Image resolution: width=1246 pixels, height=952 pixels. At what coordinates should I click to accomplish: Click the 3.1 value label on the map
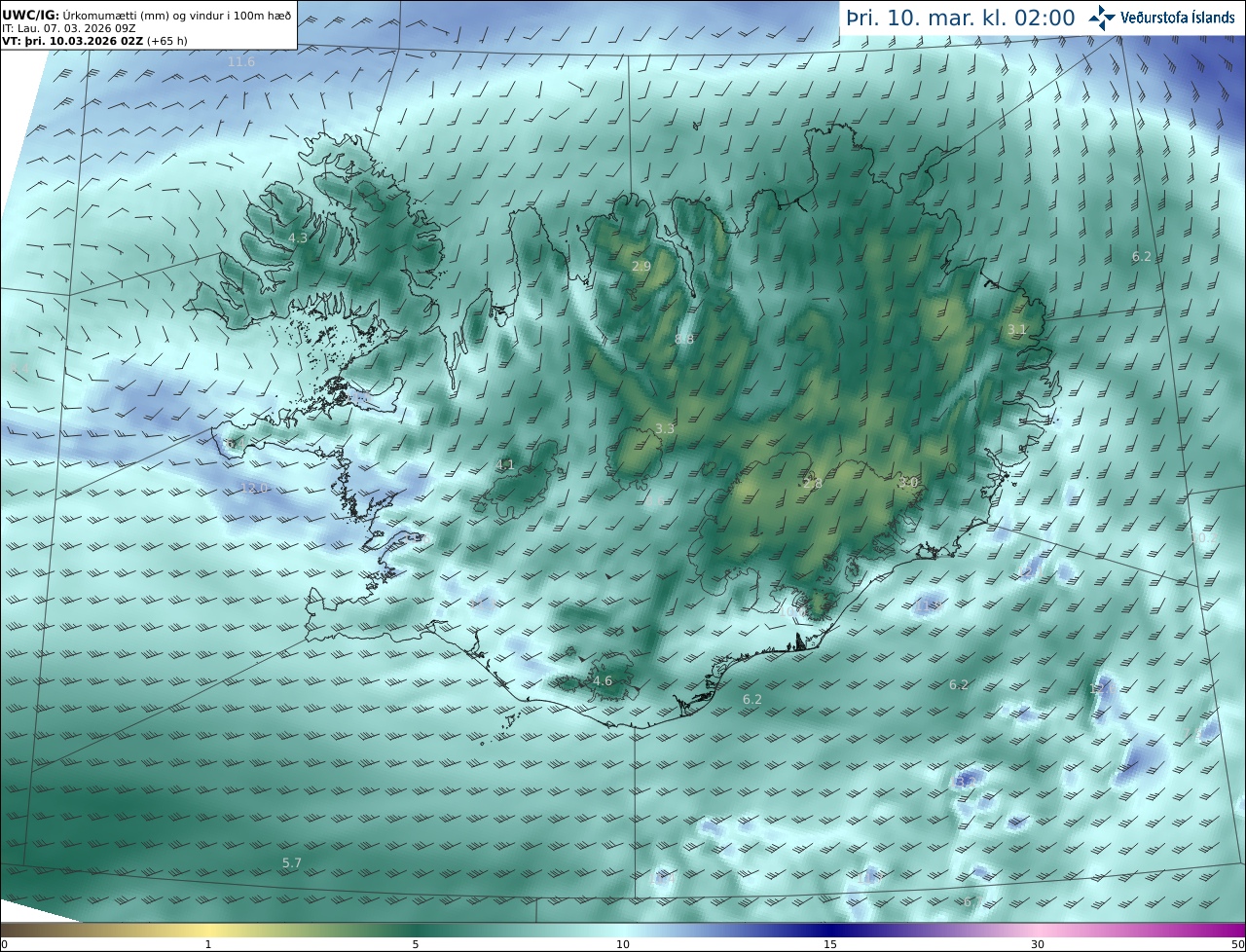(1016, 330)
